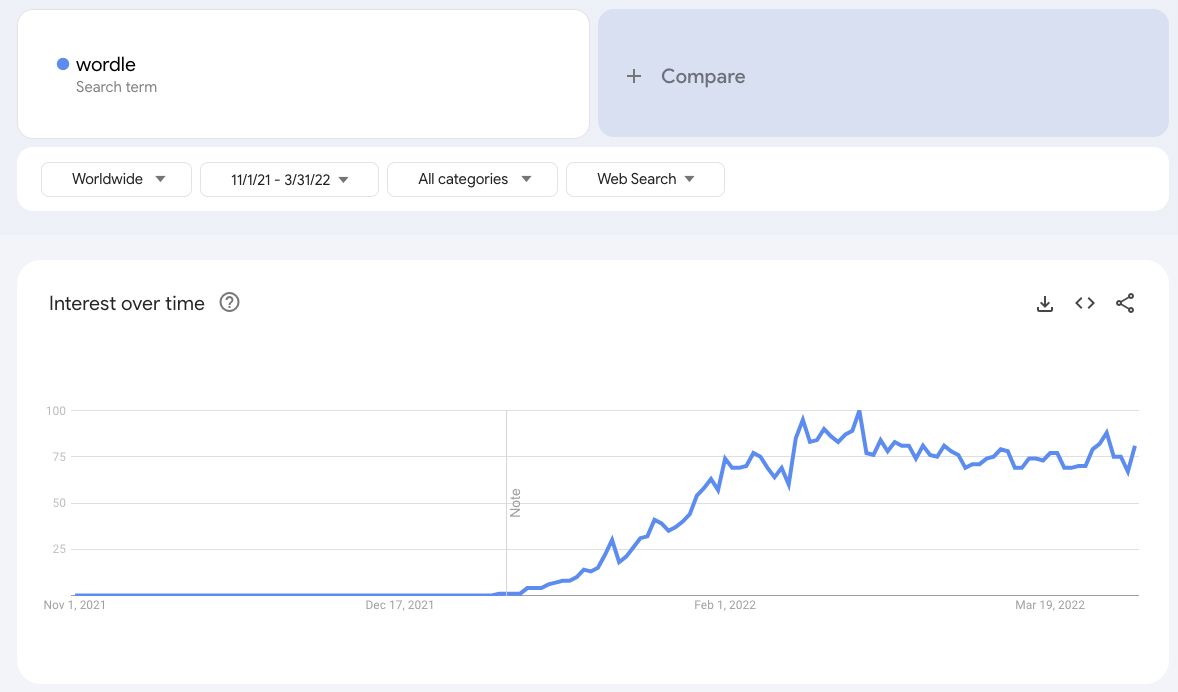The width and height of the screenshot is (1178, 692).
Task: Download the Interest over time data
Action: point(1044,304)
